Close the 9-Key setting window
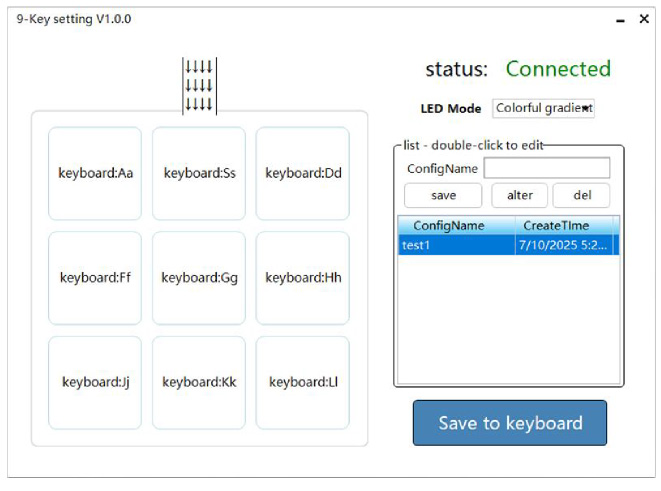Viewport: 661px width, 491px height. click(x=644, y=19)
